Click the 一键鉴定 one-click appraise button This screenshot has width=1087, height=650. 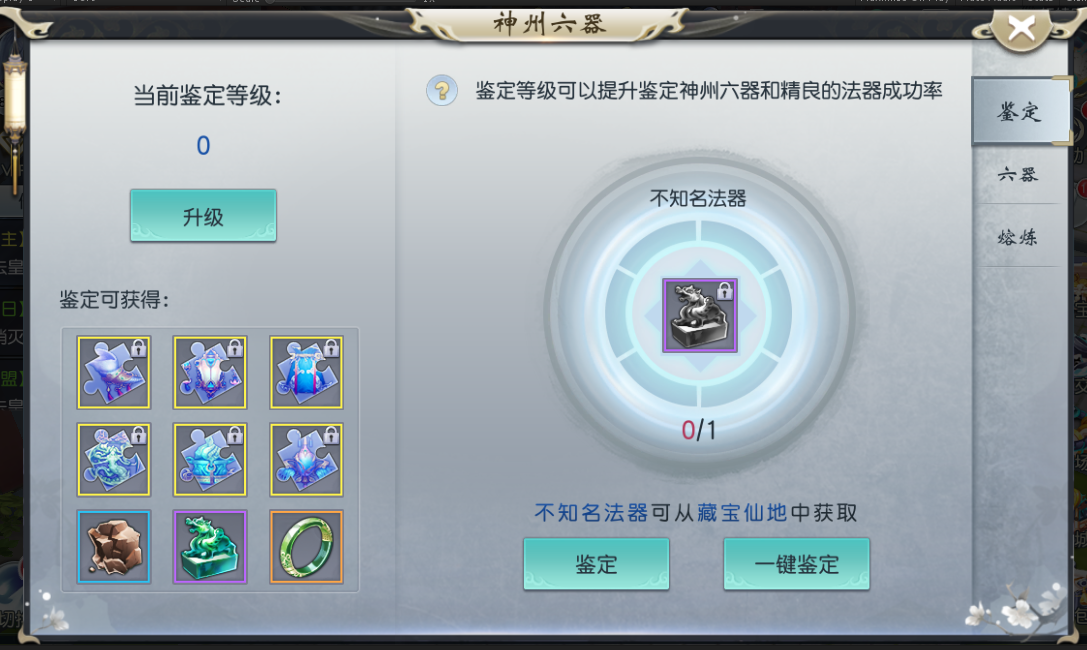[x=797, y=564]
